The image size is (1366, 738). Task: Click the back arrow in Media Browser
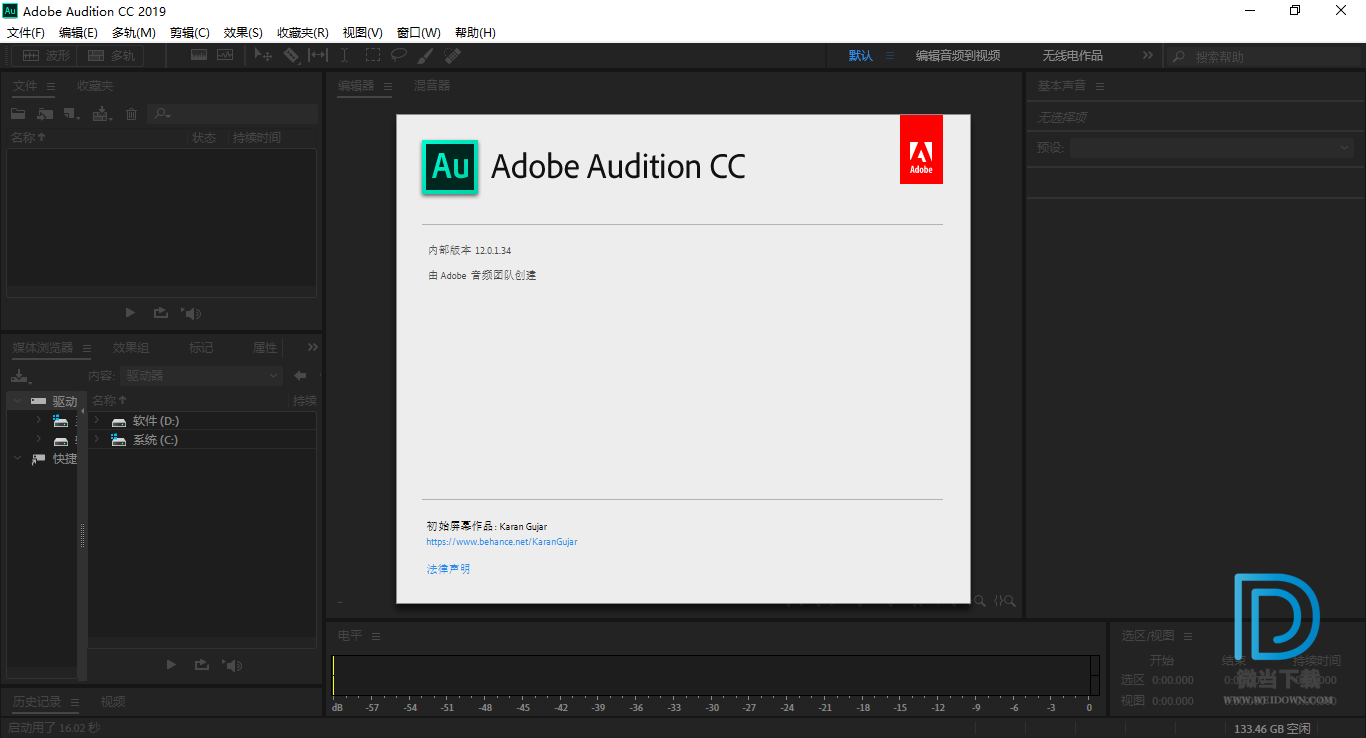pyautogui.click(x=299, y=376)
